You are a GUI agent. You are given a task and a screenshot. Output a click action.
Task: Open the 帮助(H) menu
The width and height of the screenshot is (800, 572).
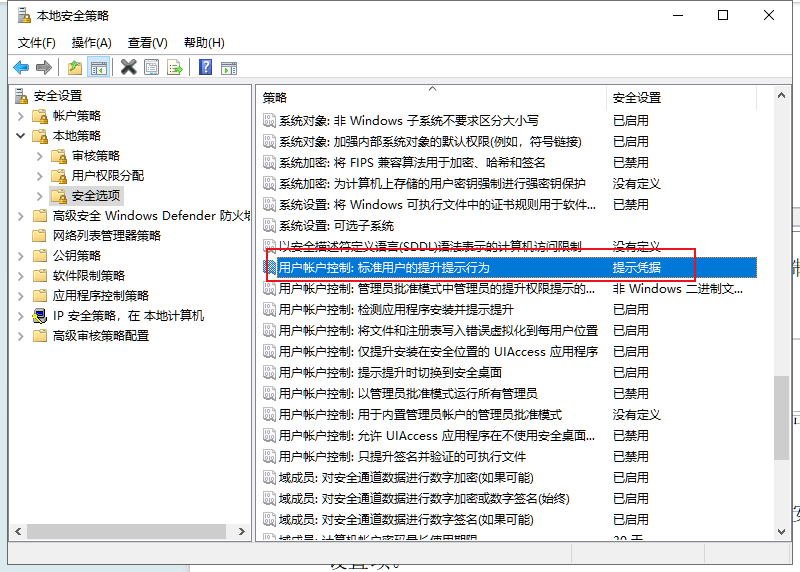(204, 43)
